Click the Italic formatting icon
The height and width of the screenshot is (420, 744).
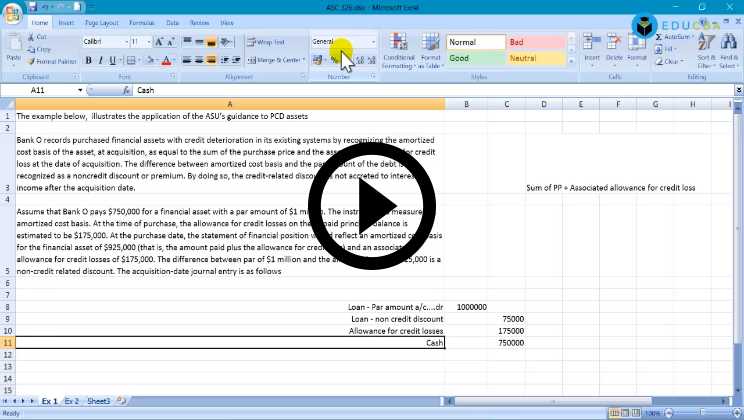(100, 60)
